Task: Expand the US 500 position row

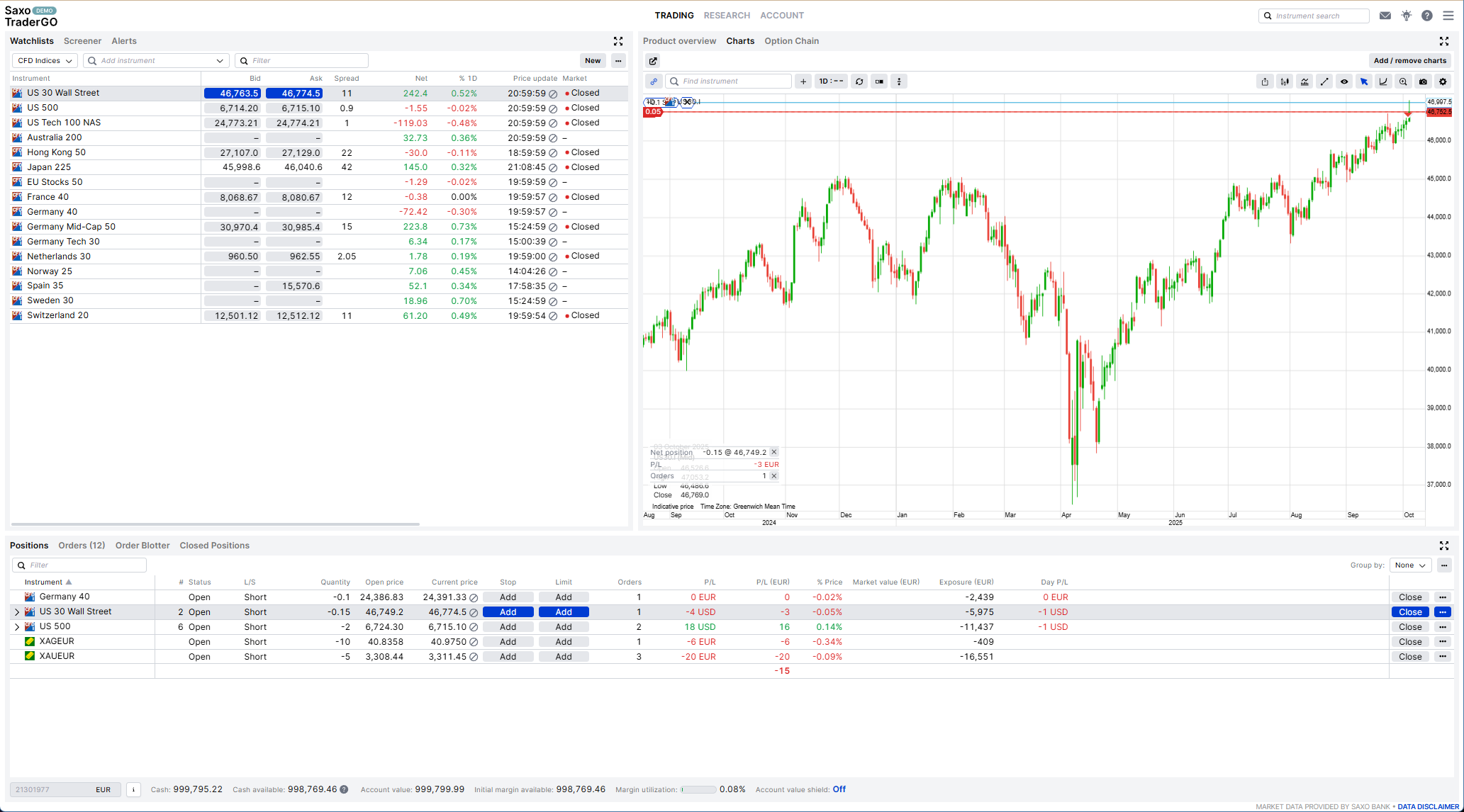Action: pos(17,626)
